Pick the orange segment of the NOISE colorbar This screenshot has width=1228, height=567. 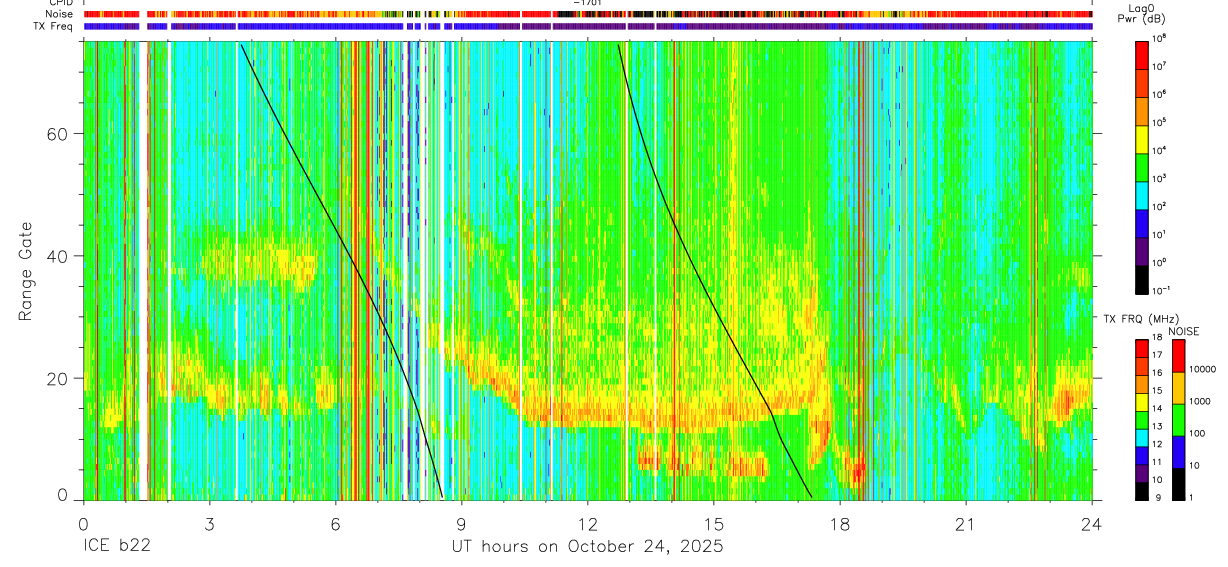tap(1179, 387)
